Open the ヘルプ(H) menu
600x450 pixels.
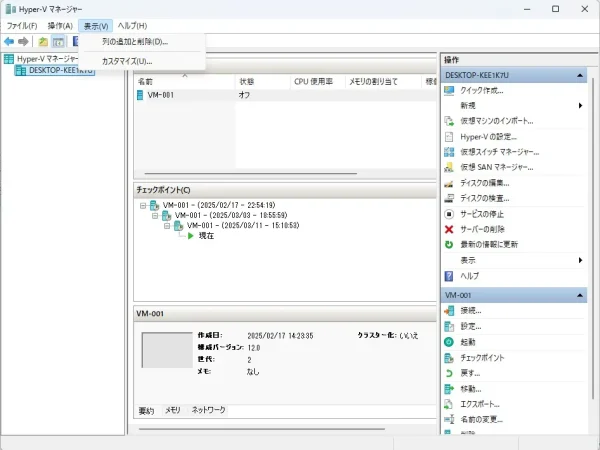pyautogui.click(x=132, y=26)
